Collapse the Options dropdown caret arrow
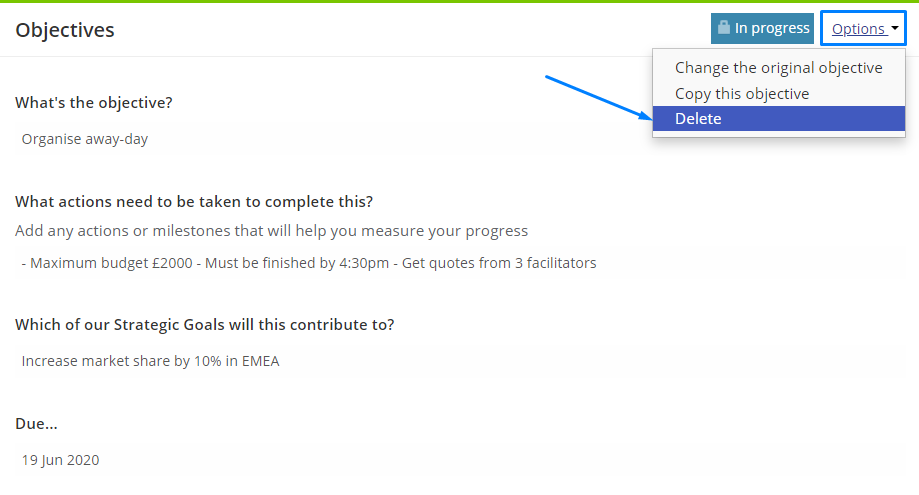 click(895, 28)
